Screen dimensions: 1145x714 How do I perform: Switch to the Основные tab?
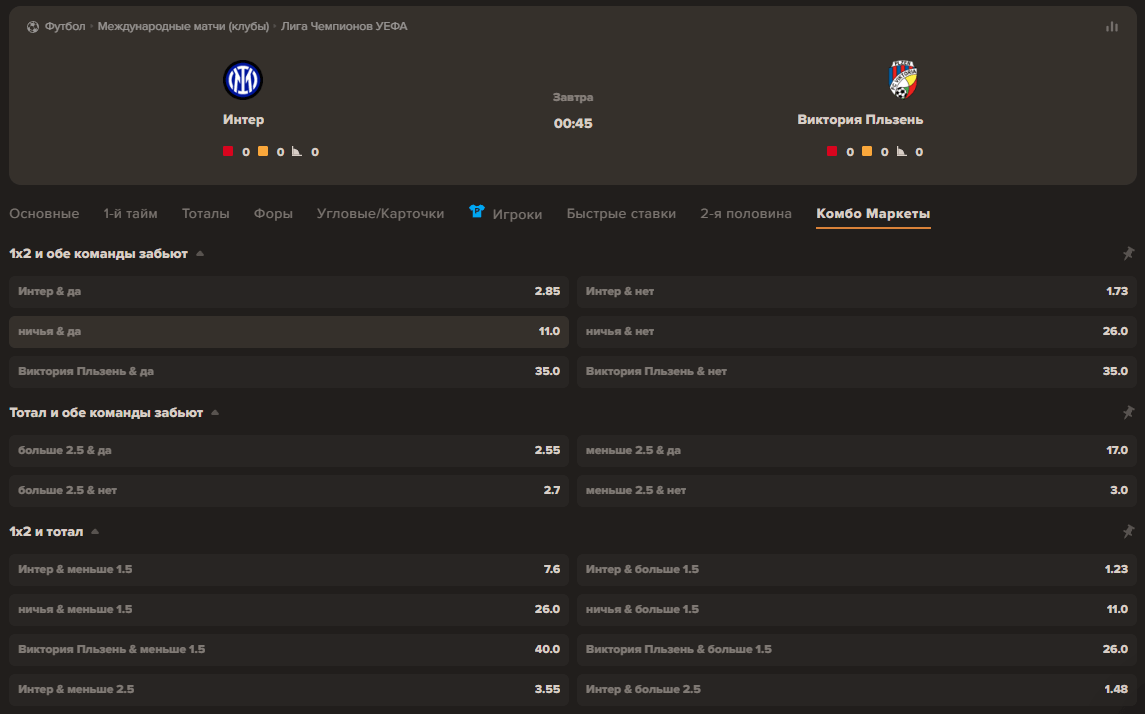point(44,214)
